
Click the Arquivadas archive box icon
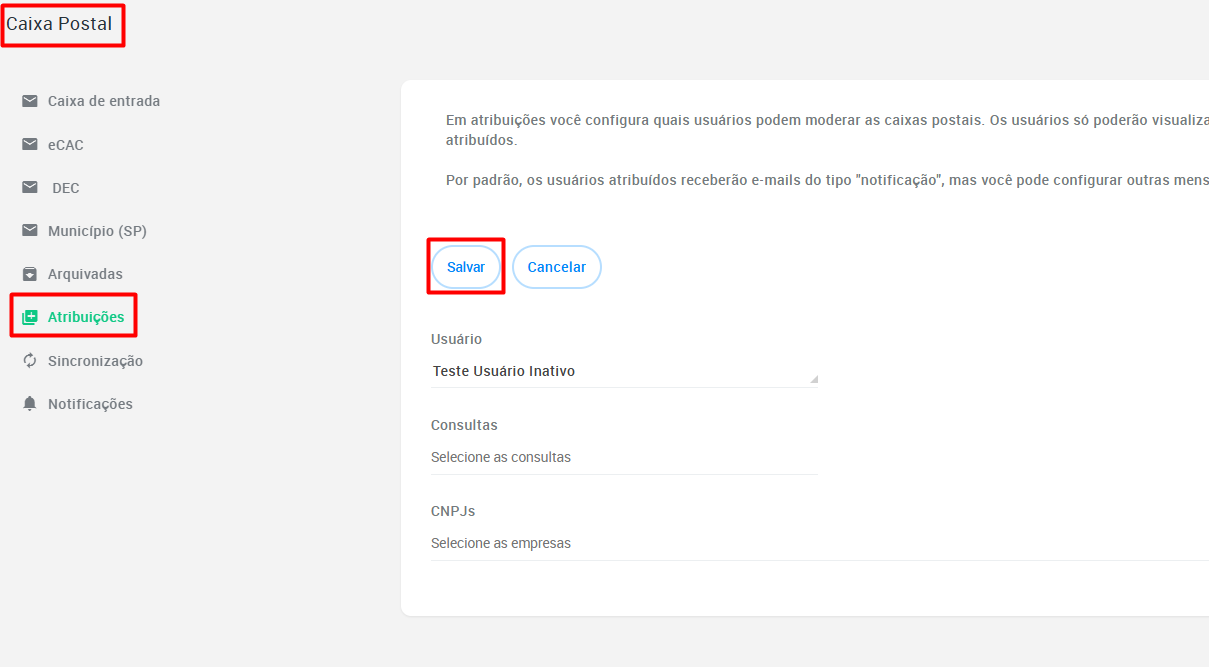[x=30, y=274]
